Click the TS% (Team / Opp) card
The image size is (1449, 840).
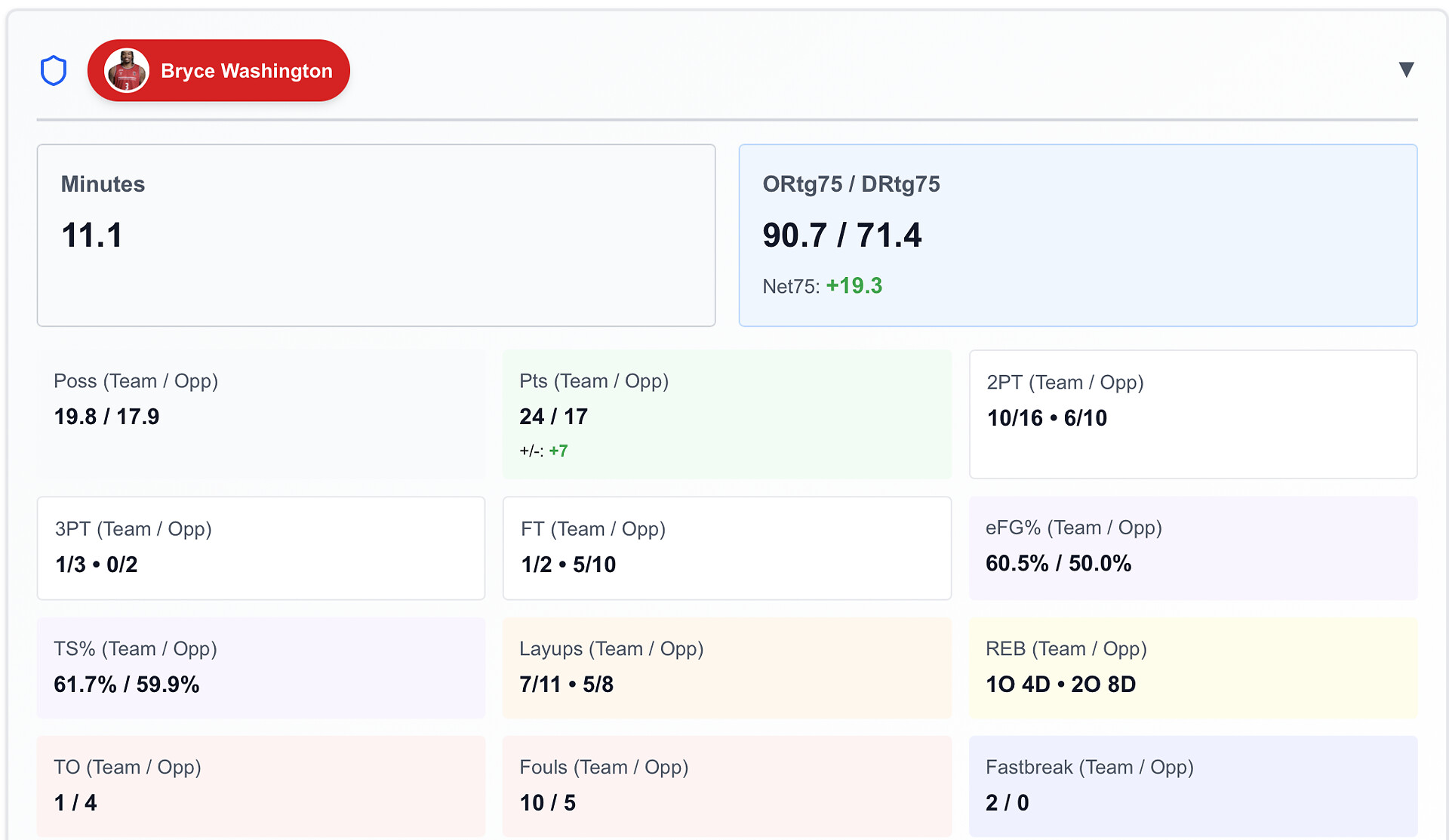(x=260, y=667)
